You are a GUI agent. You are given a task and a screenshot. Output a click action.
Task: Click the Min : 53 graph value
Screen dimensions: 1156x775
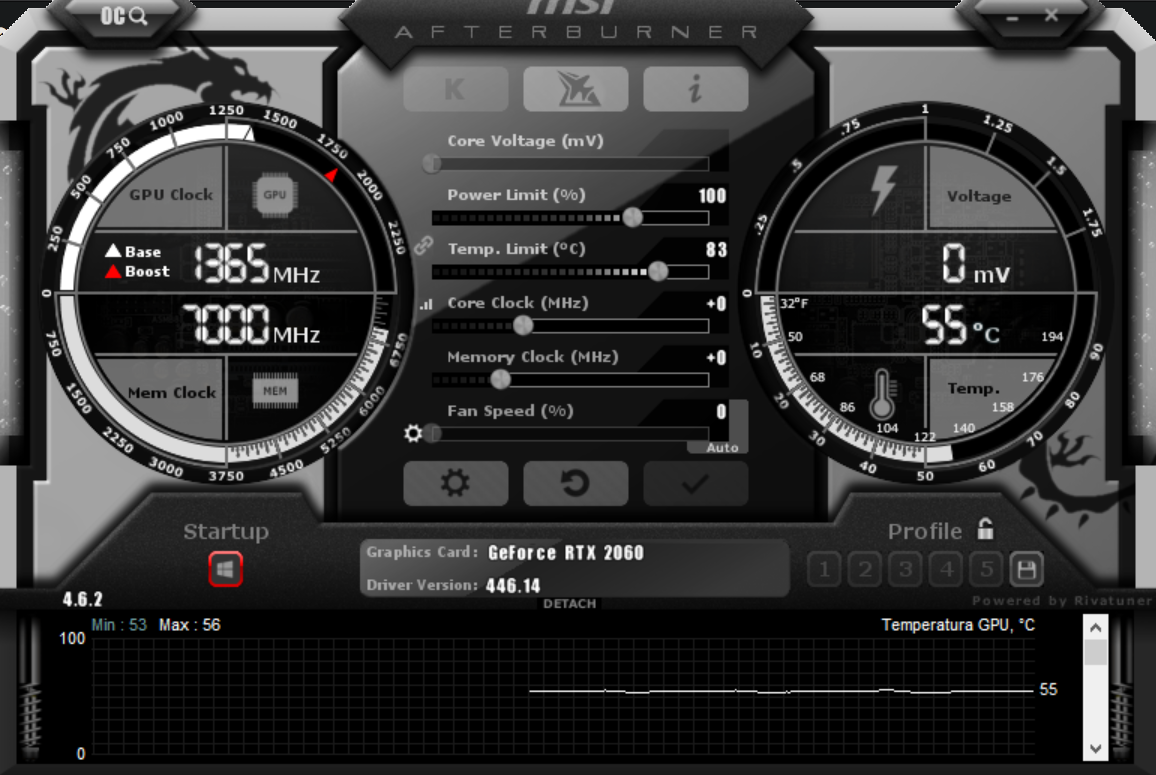click(x=119, y=625)
